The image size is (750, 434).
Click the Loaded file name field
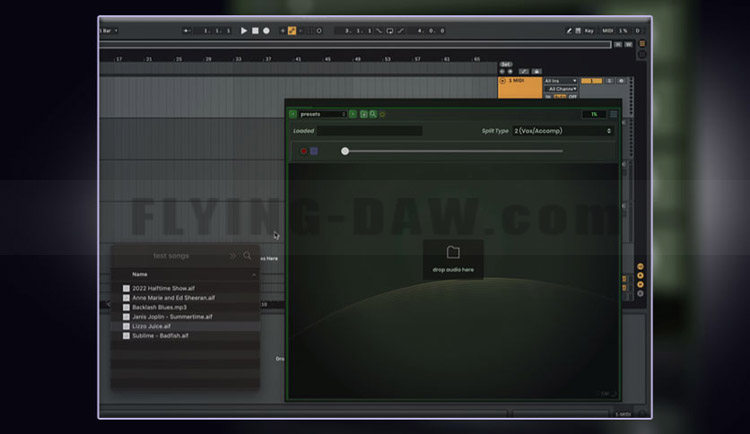pos(369,131)
